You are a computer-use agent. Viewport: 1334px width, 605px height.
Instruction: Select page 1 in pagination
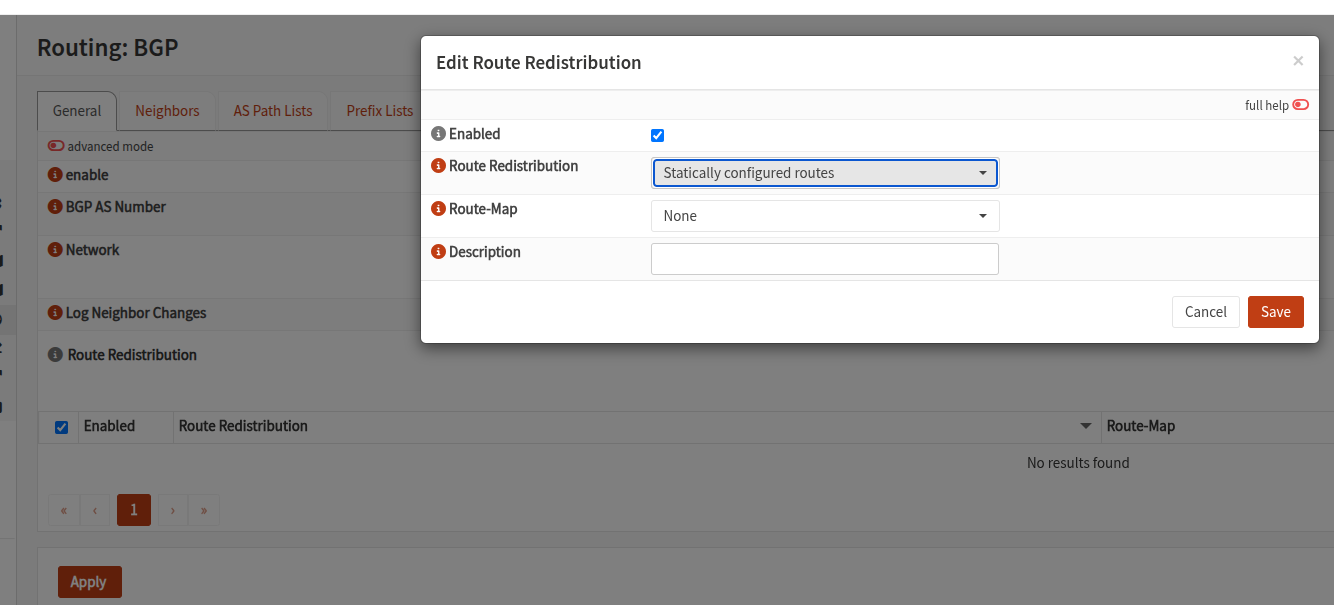[x=134, y=510]
